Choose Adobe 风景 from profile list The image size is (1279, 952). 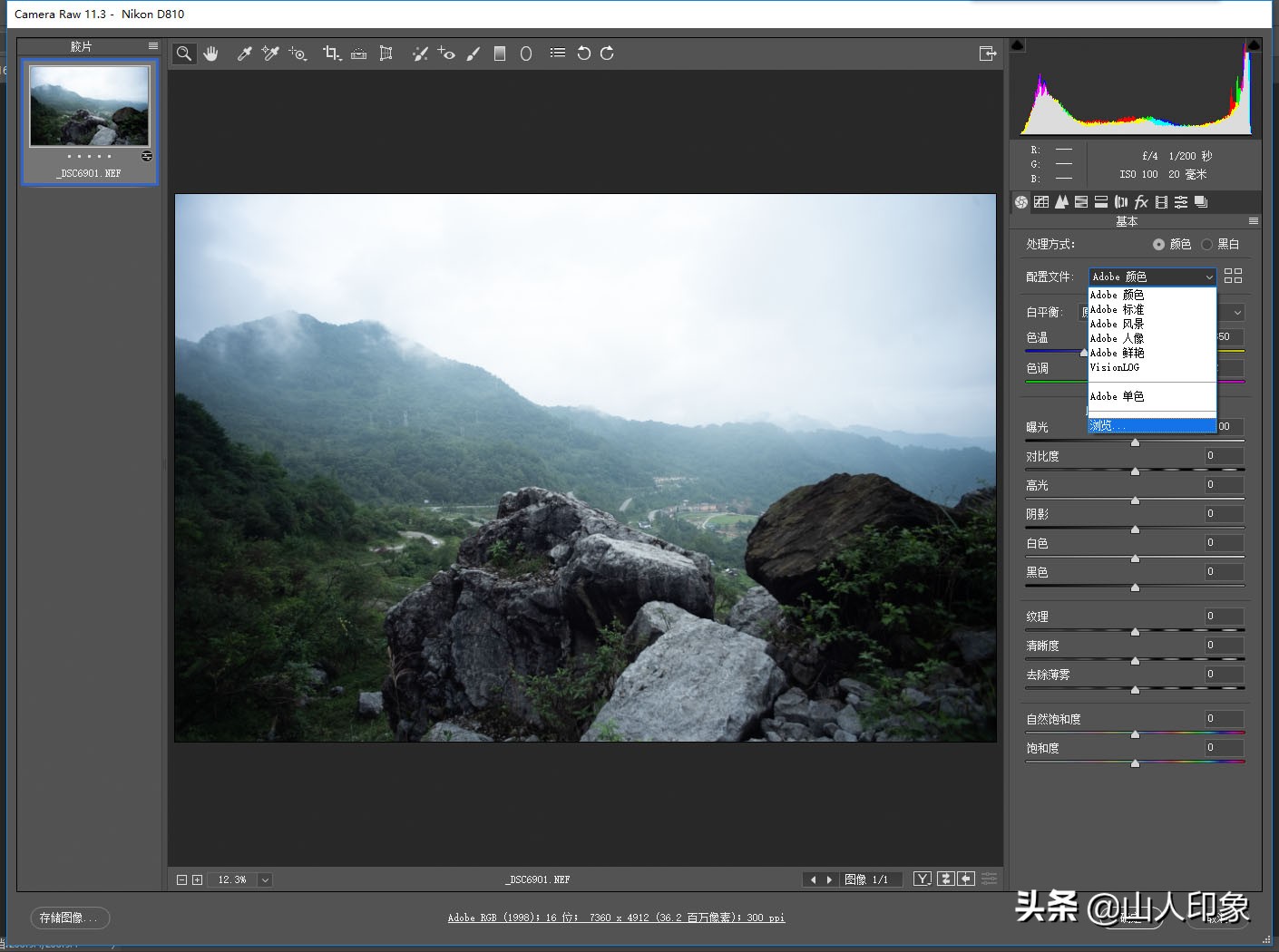click(1118, 324)
